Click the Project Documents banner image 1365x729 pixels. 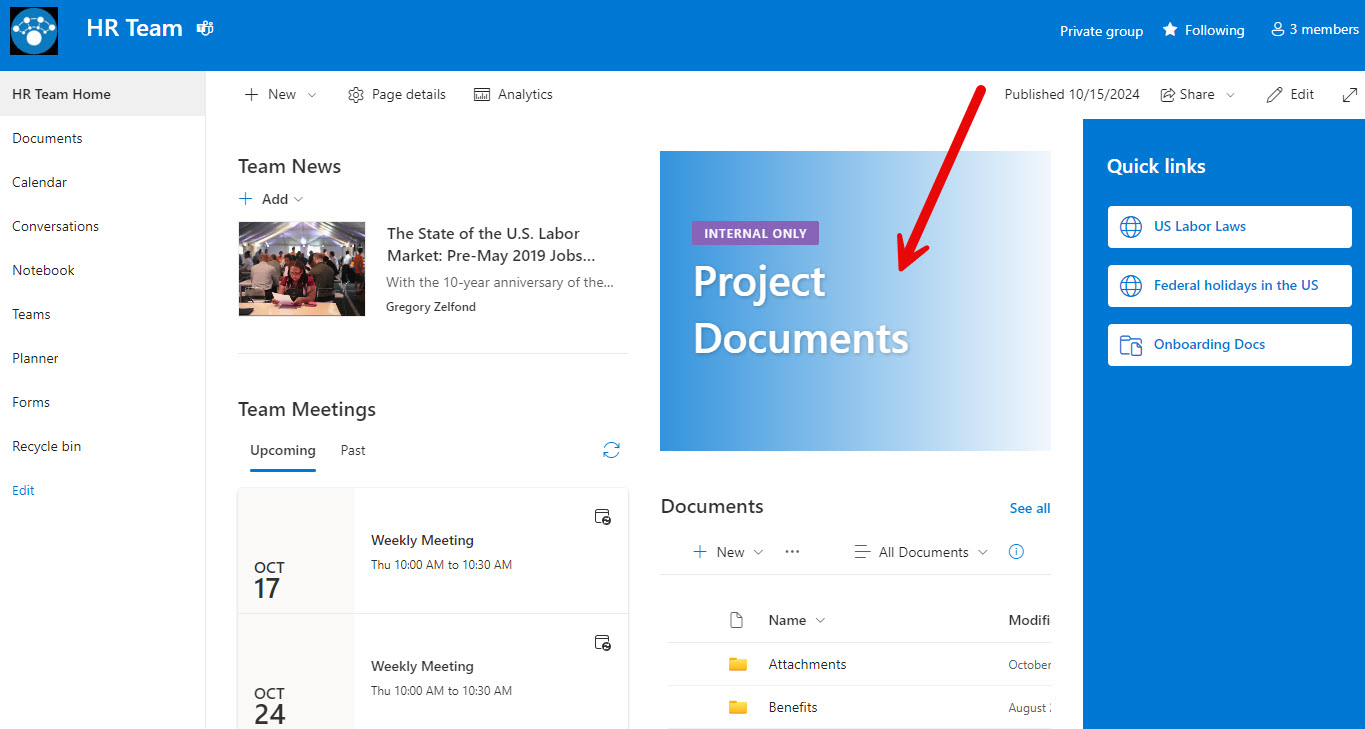click(855, 301)
